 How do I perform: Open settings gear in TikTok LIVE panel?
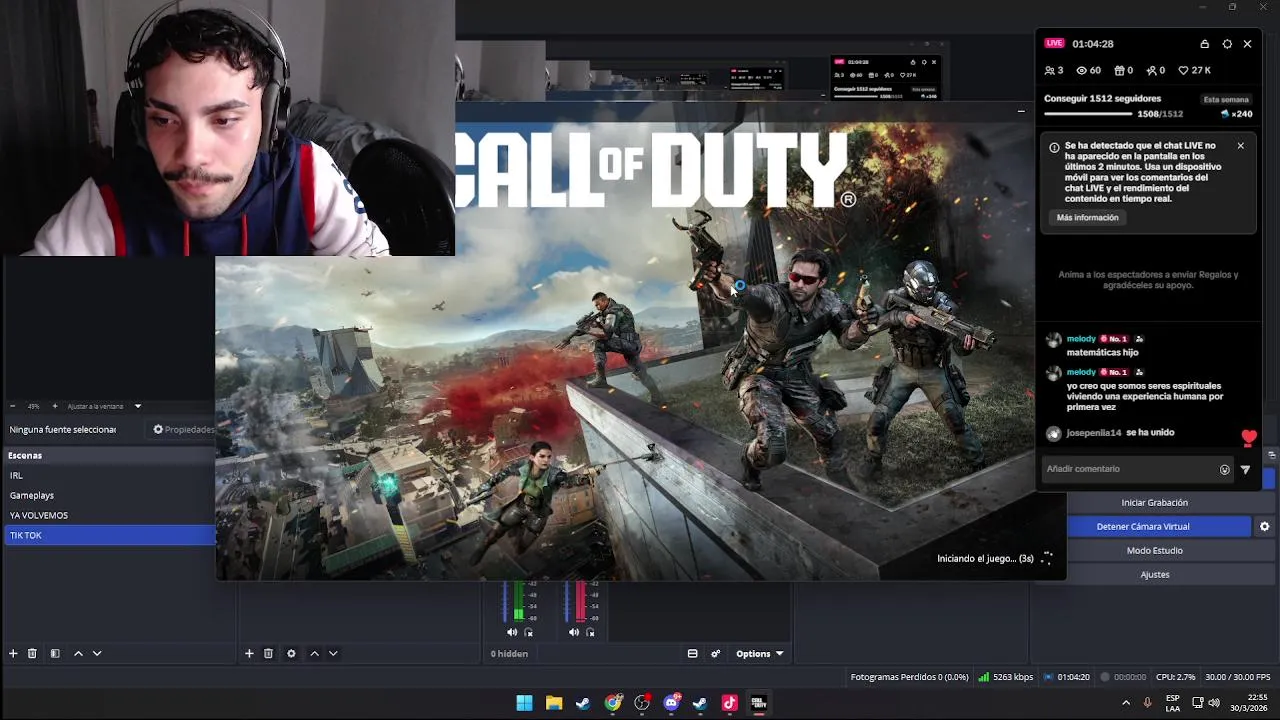click(1227, 44)
